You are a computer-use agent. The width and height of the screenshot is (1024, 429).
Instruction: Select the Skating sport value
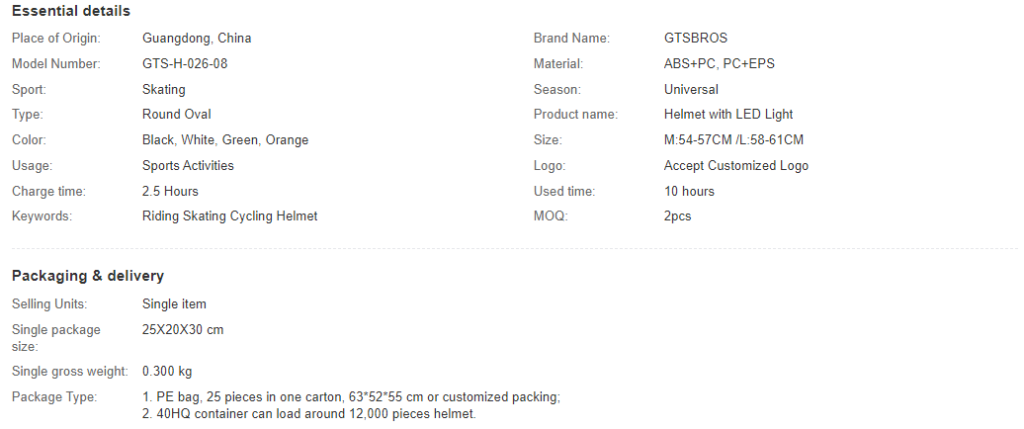164,90
